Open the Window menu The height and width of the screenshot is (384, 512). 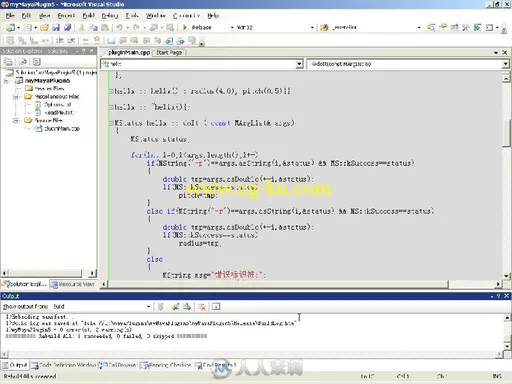pyautogui.click(x=156, y=15)
